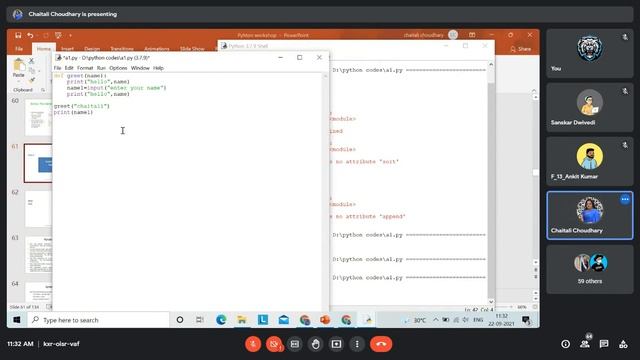
Task: Click Cortana circle on taskbar
Action: (180, 320)
